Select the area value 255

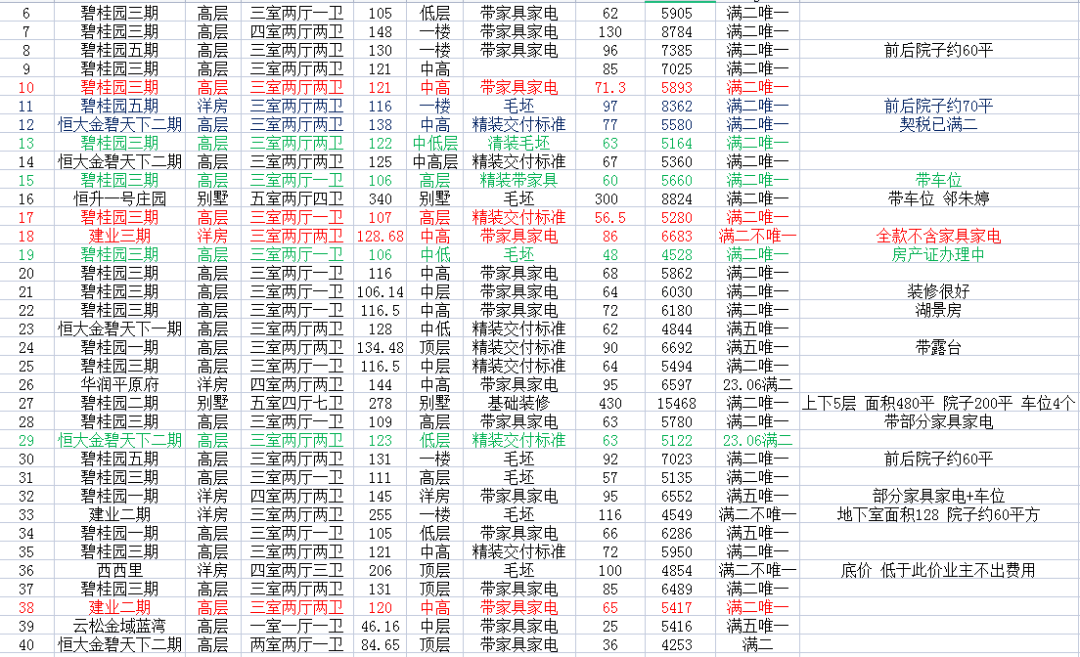[380, 515]
